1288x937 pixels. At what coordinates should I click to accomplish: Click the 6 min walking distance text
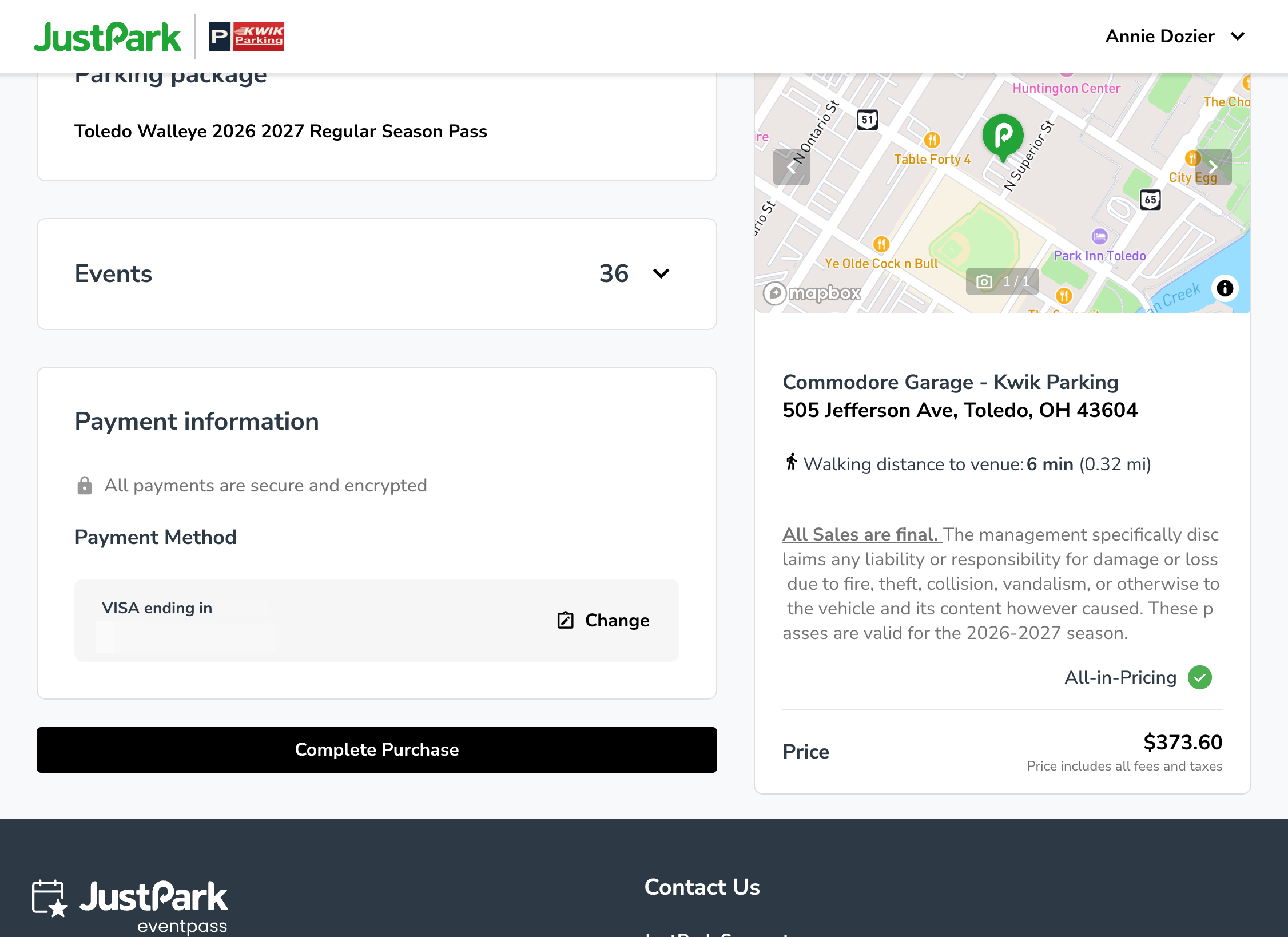[x=1050, y=464]
